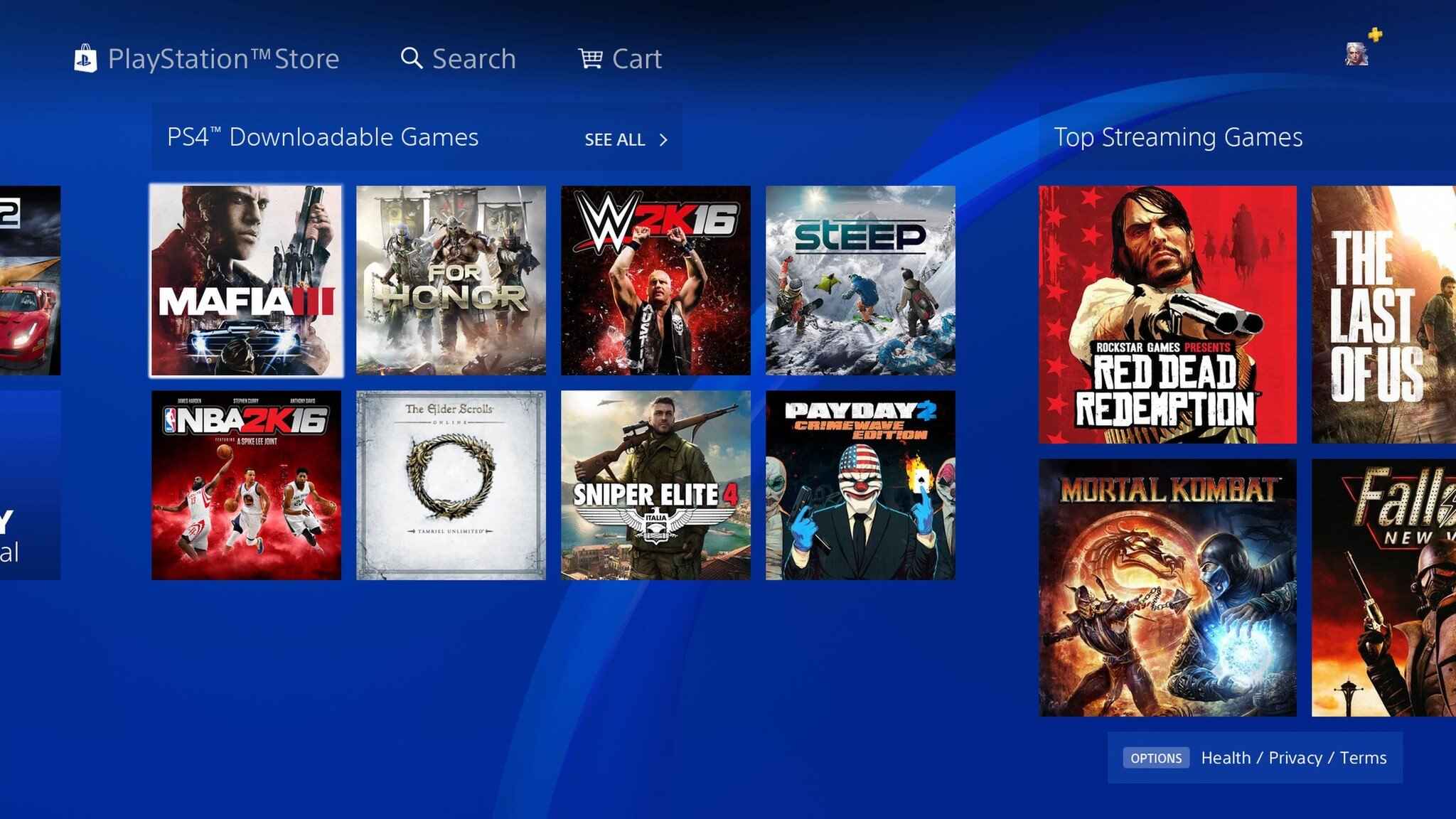The image size is (1456, 819).
Task: Click the SEE ALL chevron arrow
Action: point(664,139)
